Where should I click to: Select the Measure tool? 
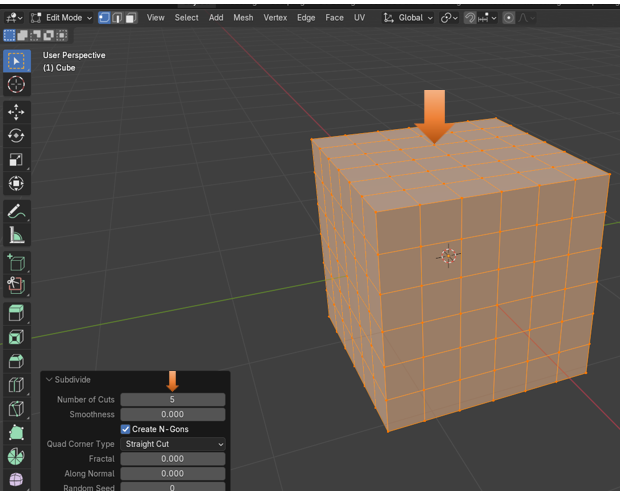(x=16, y=236)
